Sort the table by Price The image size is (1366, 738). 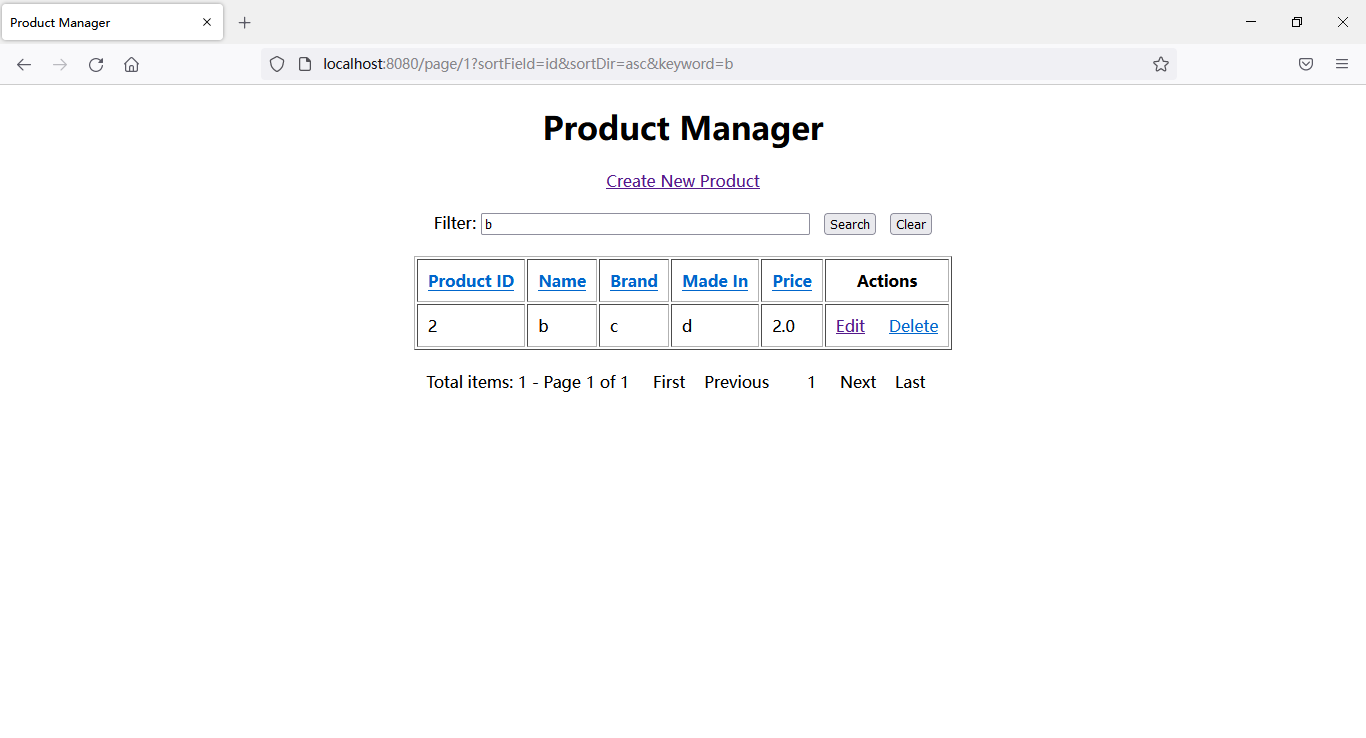pos(791,281)
